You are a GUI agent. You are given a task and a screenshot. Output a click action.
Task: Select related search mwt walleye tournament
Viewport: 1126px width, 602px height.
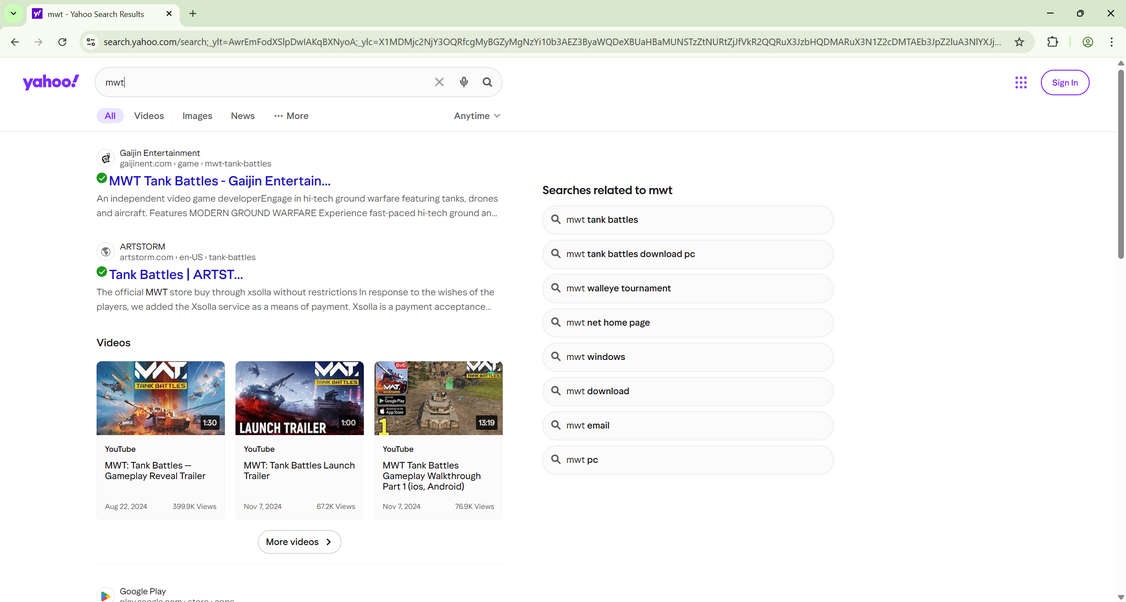pos(688,288)
